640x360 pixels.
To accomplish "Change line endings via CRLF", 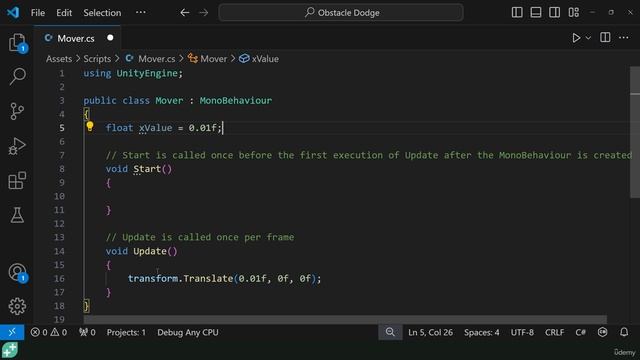I will click(x=554, y=332).
